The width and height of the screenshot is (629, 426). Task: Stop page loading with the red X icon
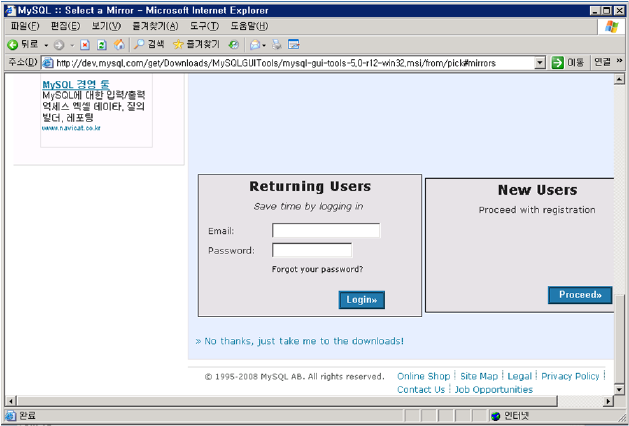85,45
